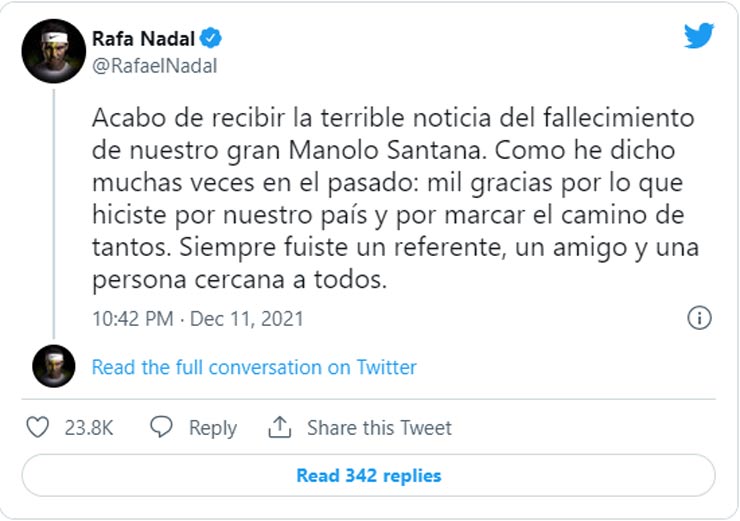Select Share this Tweet

379,428
